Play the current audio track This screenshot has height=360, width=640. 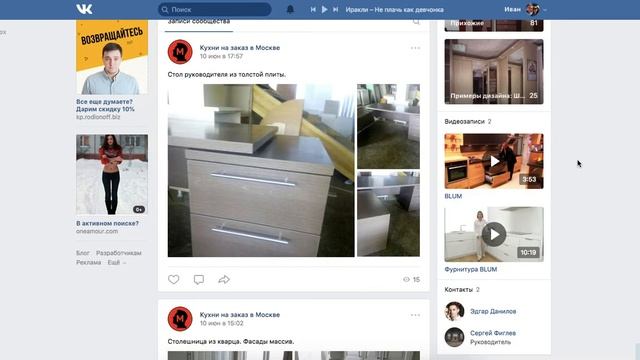click(x=324, y=9)
